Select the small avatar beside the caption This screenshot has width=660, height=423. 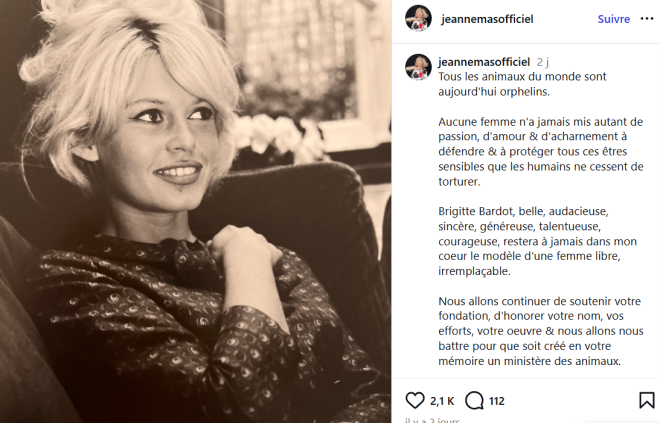pyautogui.click(x=418, y=67)
